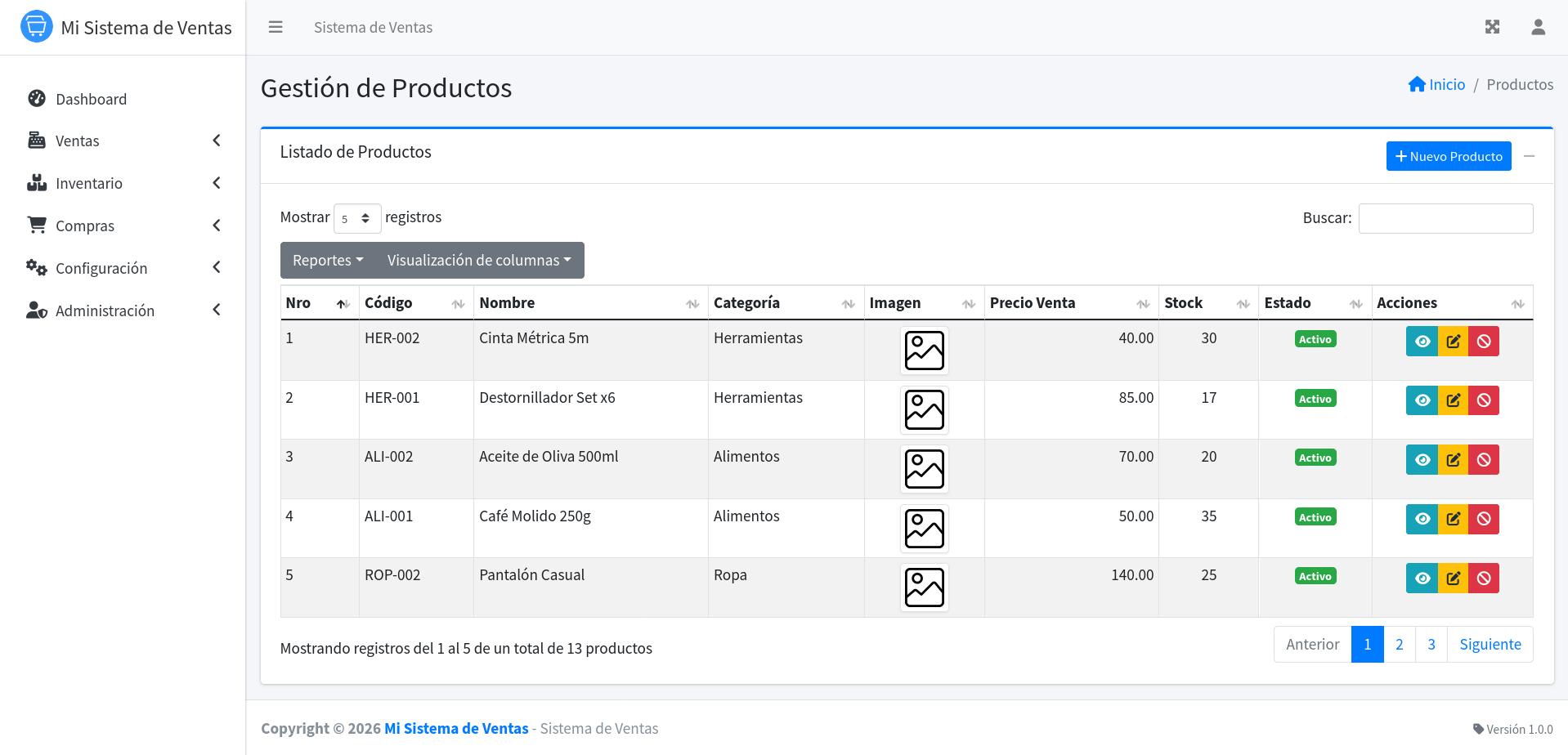Open the user profile icon
Viewport: 1568px width, 755px height.
[1538, 27]
